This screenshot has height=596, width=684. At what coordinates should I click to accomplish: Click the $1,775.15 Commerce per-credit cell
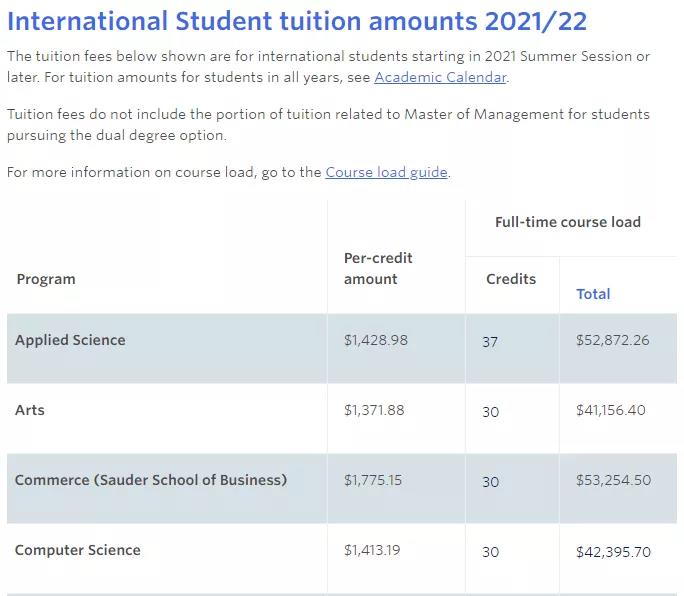point(373,480)
